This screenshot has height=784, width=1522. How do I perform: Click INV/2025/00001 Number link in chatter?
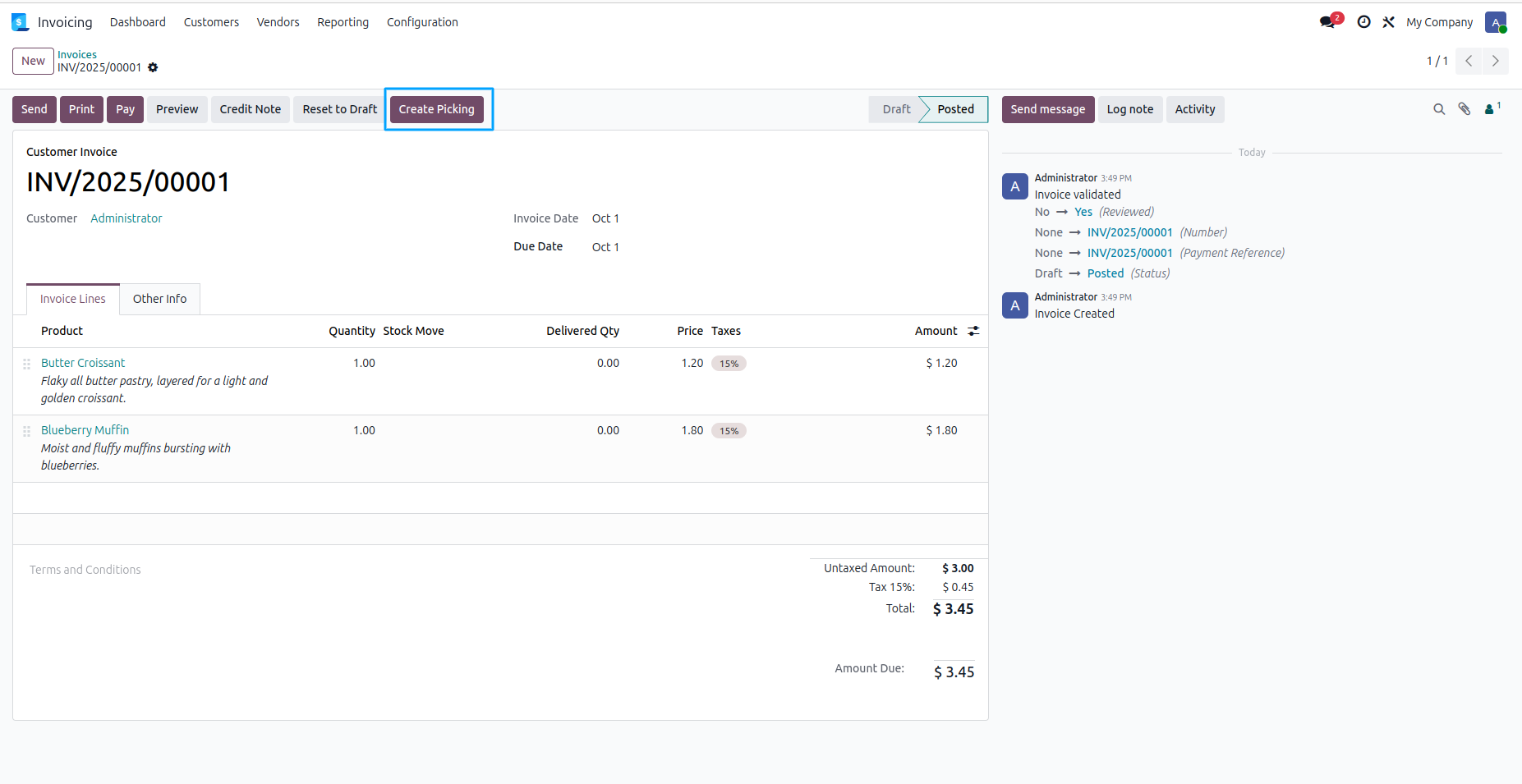(1129, 232)
